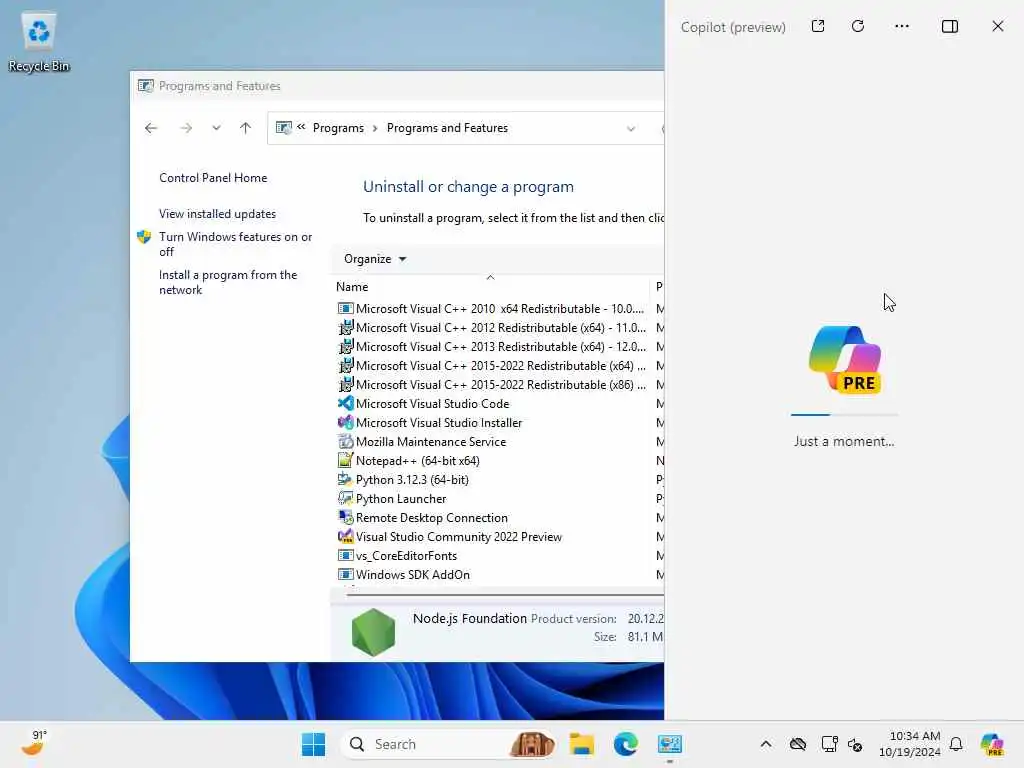Select Visual C++ 2015-2022 Redistributable (x86) row
The height and width of the screenshot is (768, 1024).
coord(492,385)
